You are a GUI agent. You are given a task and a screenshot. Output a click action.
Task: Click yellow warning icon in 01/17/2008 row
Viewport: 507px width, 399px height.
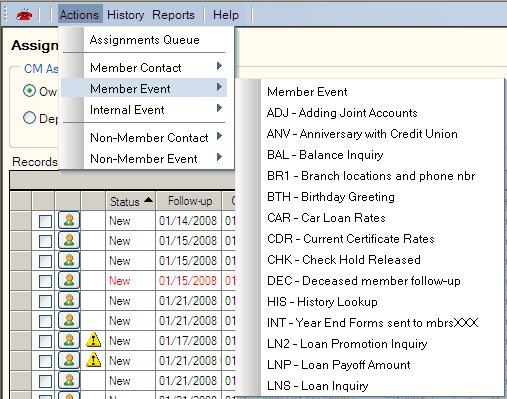tap(94, 340)
